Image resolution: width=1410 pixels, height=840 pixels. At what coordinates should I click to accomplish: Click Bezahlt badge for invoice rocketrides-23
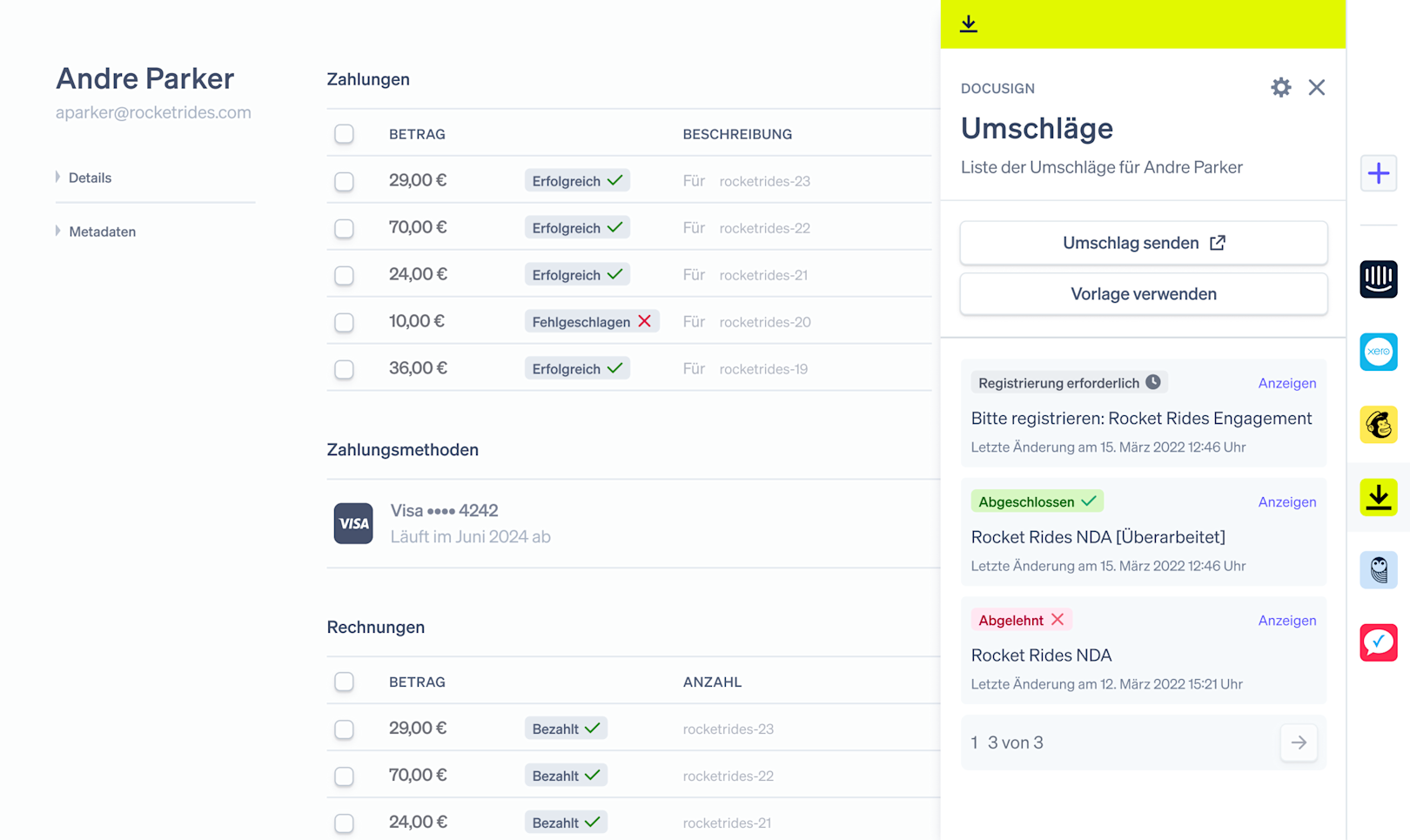pyautogui.click(x=566, y=728)
